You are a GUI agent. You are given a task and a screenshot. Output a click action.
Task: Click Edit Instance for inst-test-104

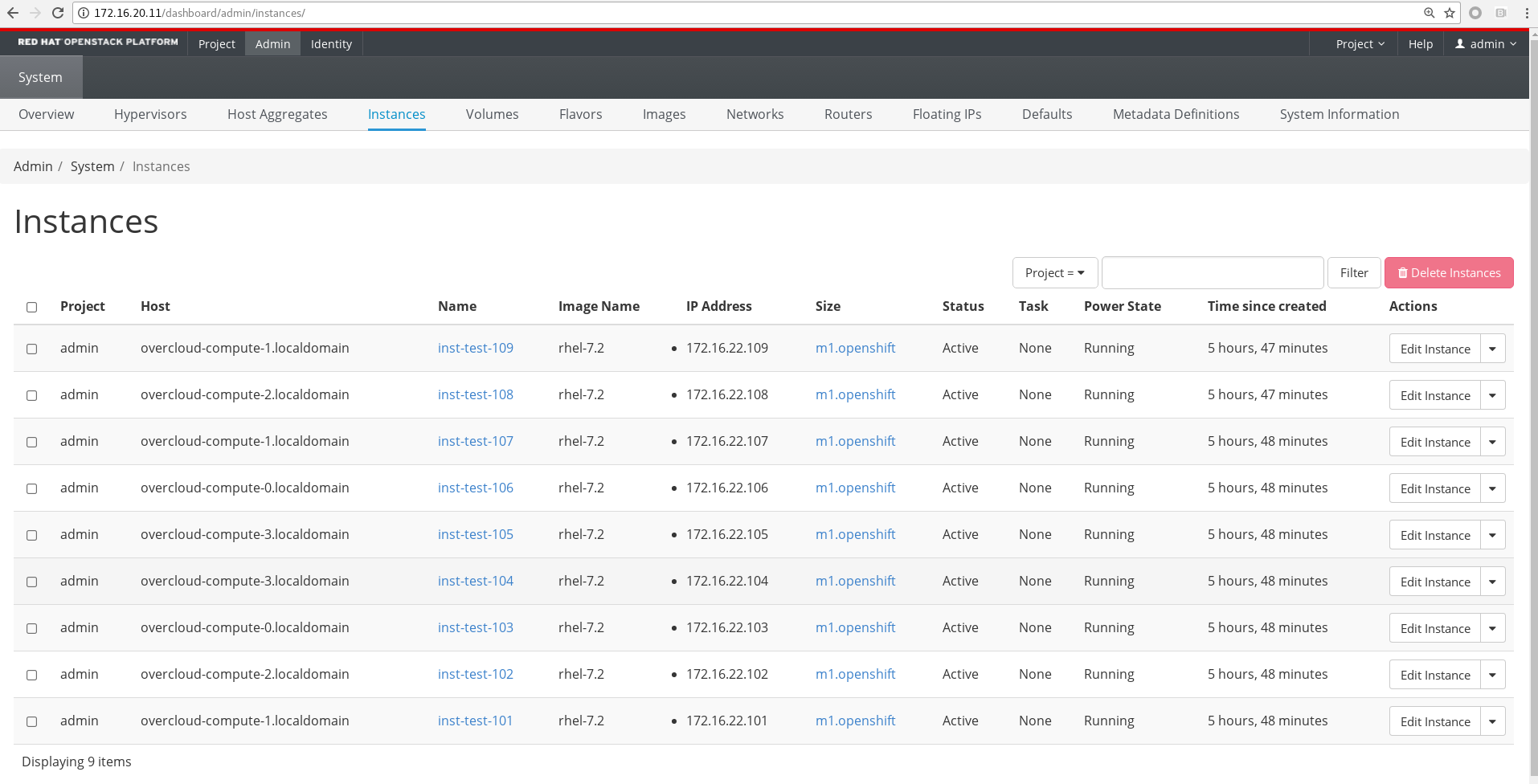[x=1435, y=582]
